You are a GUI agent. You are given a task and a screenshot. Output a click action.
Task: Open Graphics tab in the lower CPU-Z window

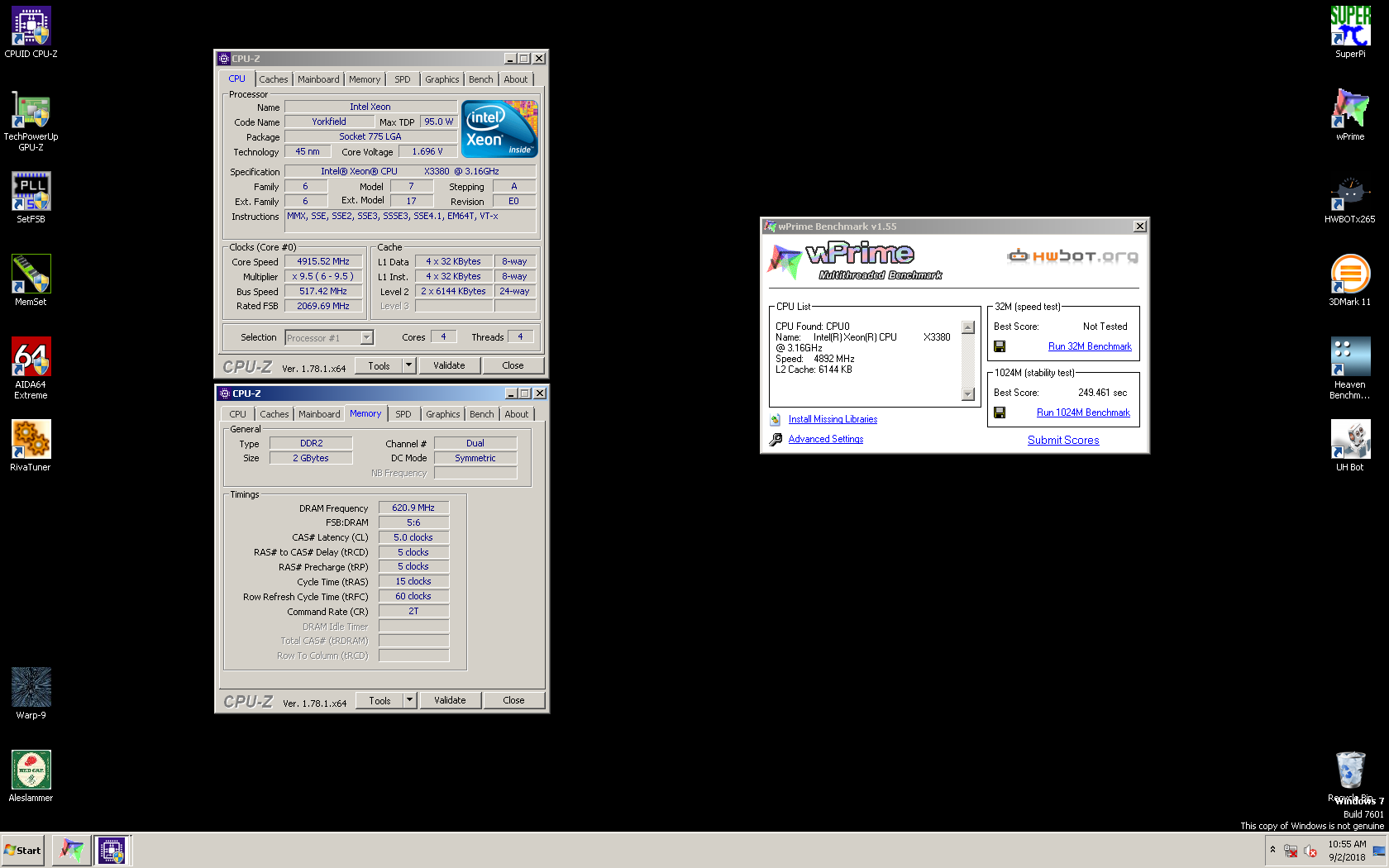click(443, 414)
